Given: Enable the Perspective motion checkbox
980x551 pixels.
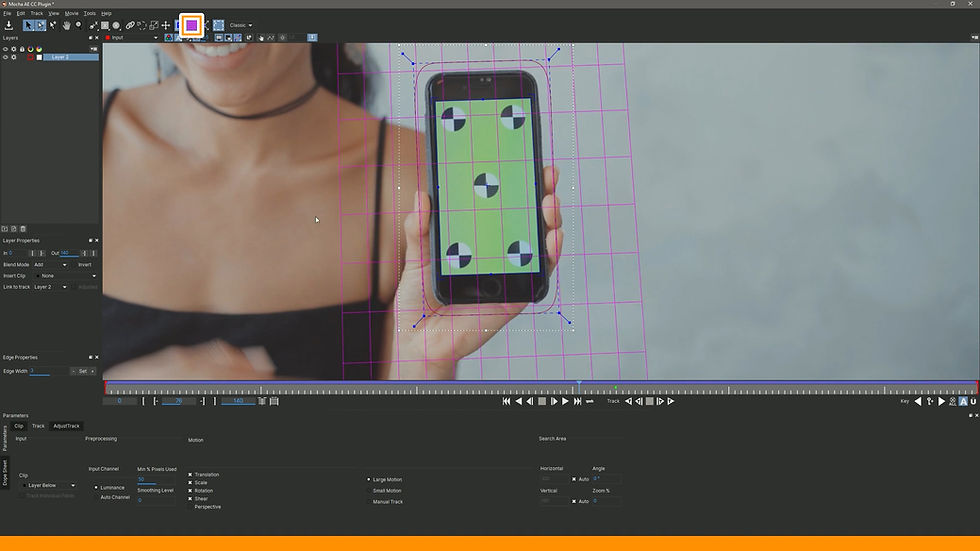Looking at the screenshot, I should coord(191,507).
